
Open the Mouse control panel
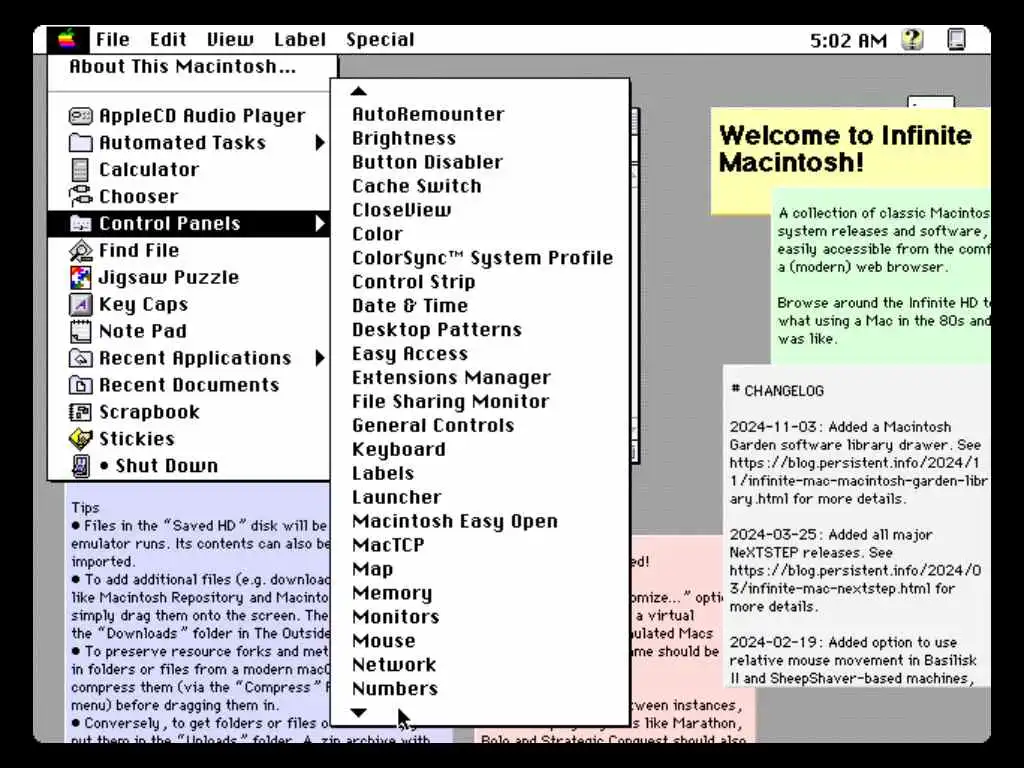pyautogui.click(x=383, y=641)
